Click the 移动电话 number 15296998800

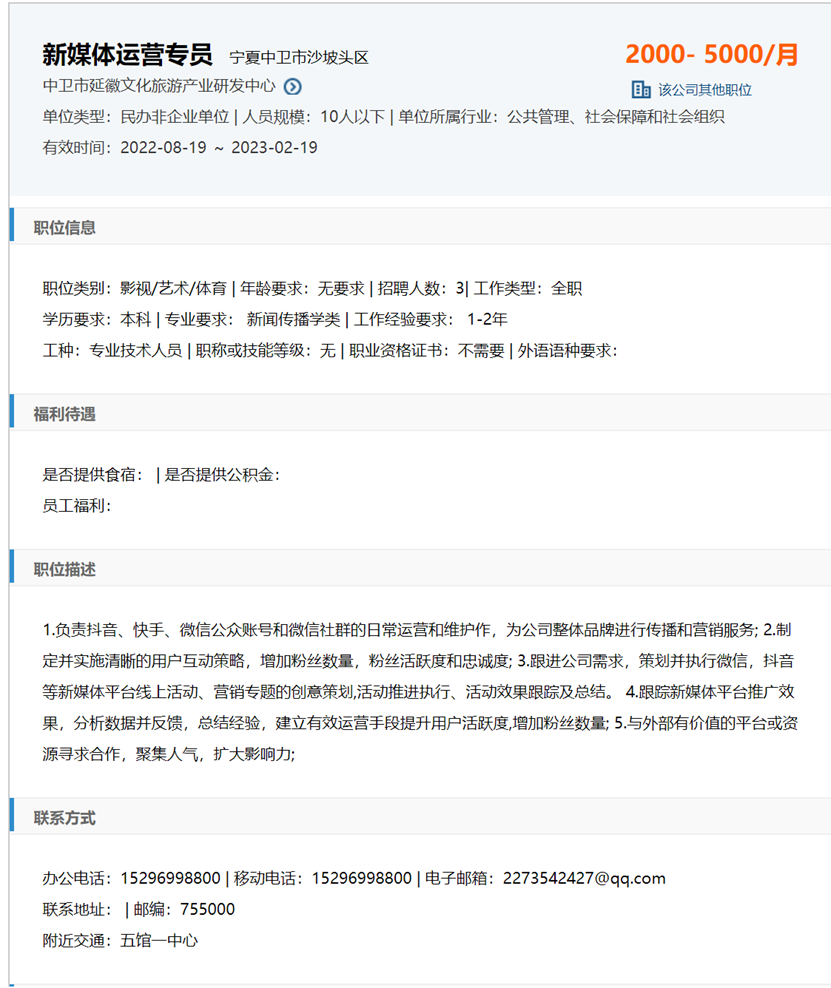click(x=361, y=879)
